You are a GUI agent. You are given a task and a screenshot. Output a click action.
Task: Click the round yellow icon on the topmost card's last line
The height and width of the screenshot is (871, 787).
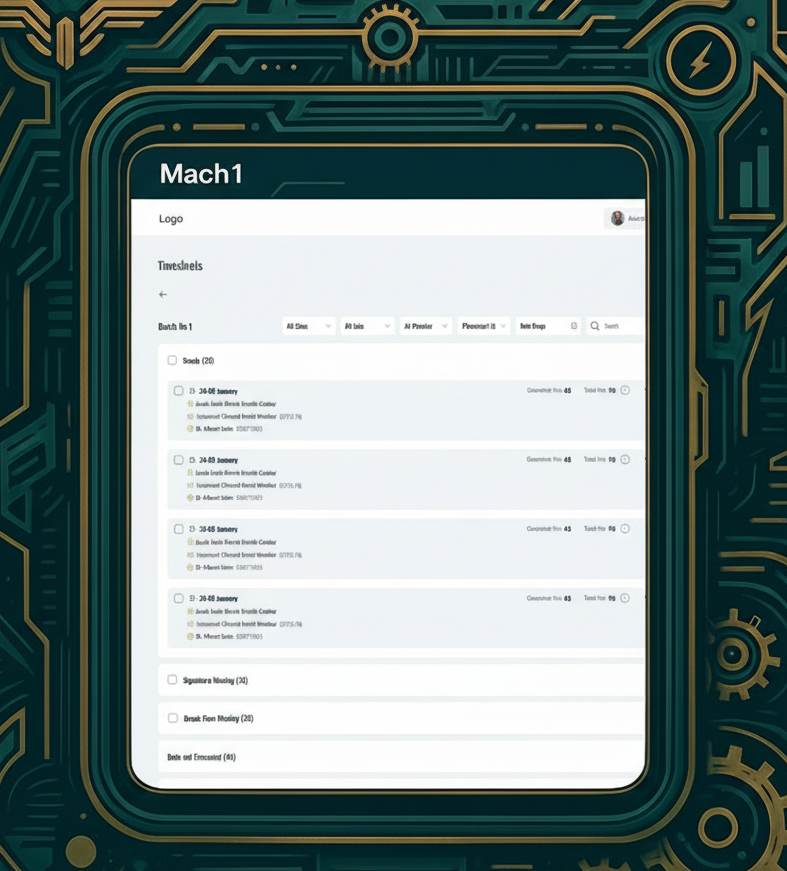click(190, 429)
